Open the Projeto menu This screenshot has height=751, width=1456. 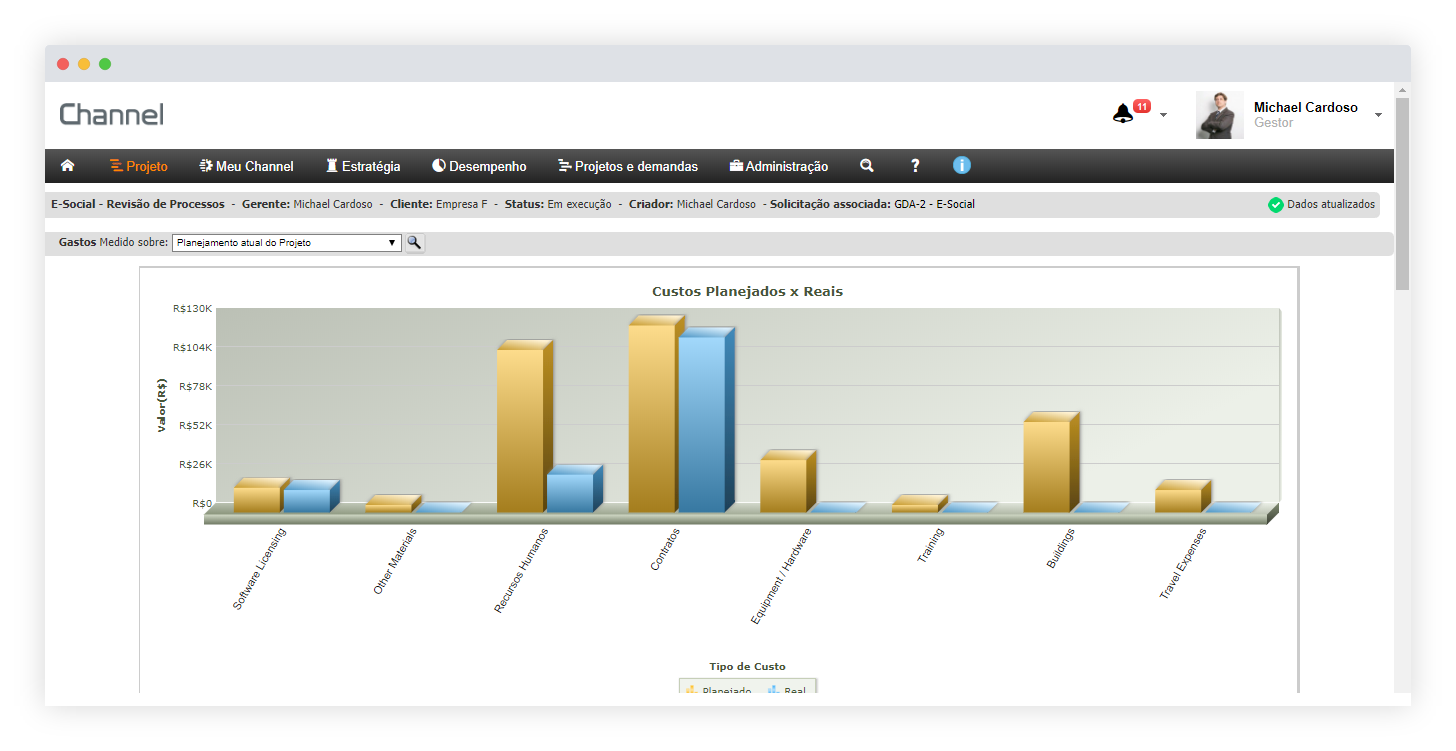coord(139,166)
